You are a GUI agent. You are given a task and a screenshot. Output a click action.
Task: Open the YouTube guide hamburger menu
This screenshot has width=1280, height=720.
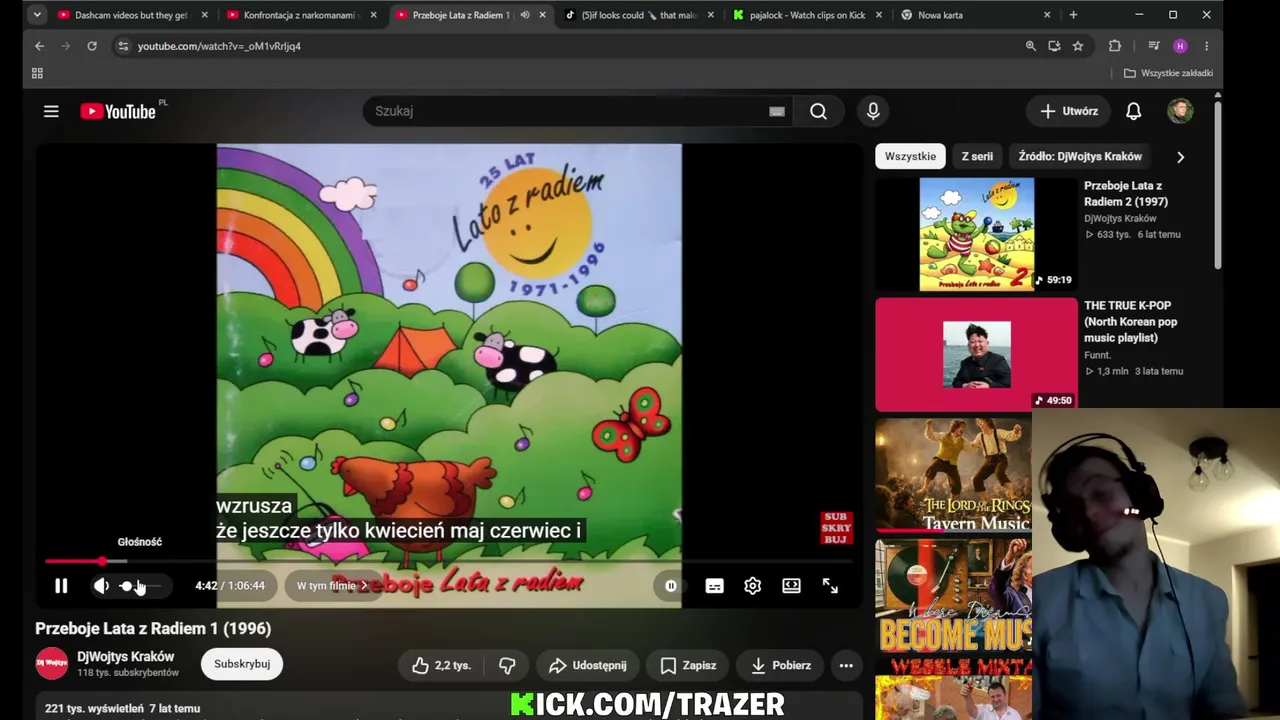point(51,111)
